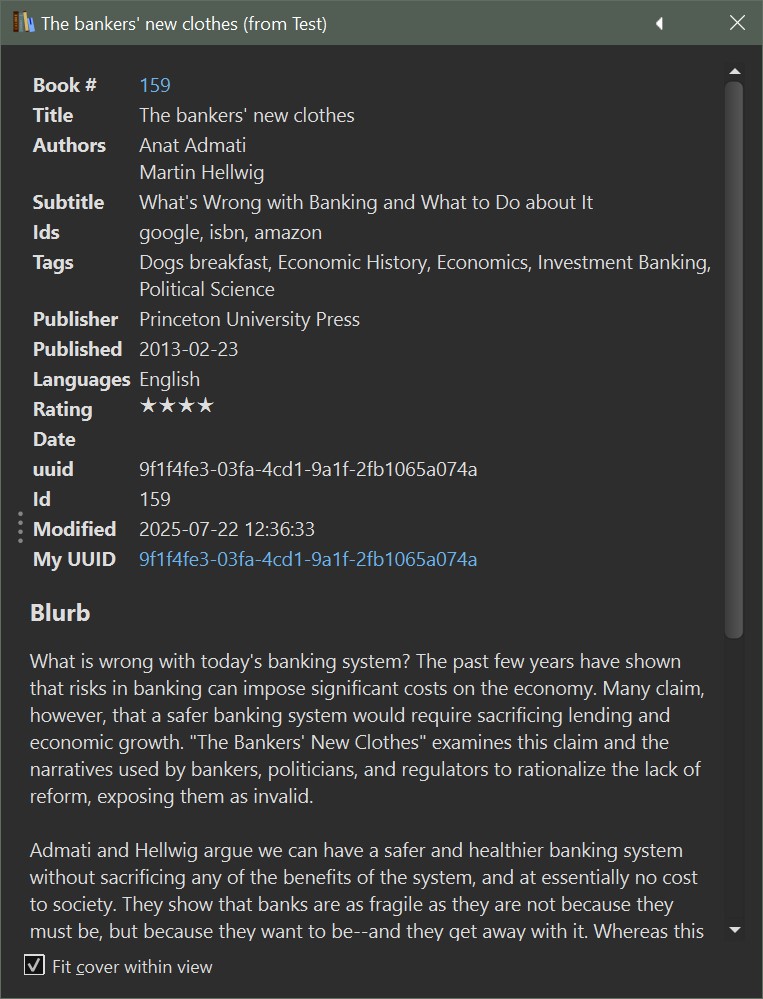Screen dimensions: 763x999
Task: Click author Anat Admati
Action: click(192, 145)
